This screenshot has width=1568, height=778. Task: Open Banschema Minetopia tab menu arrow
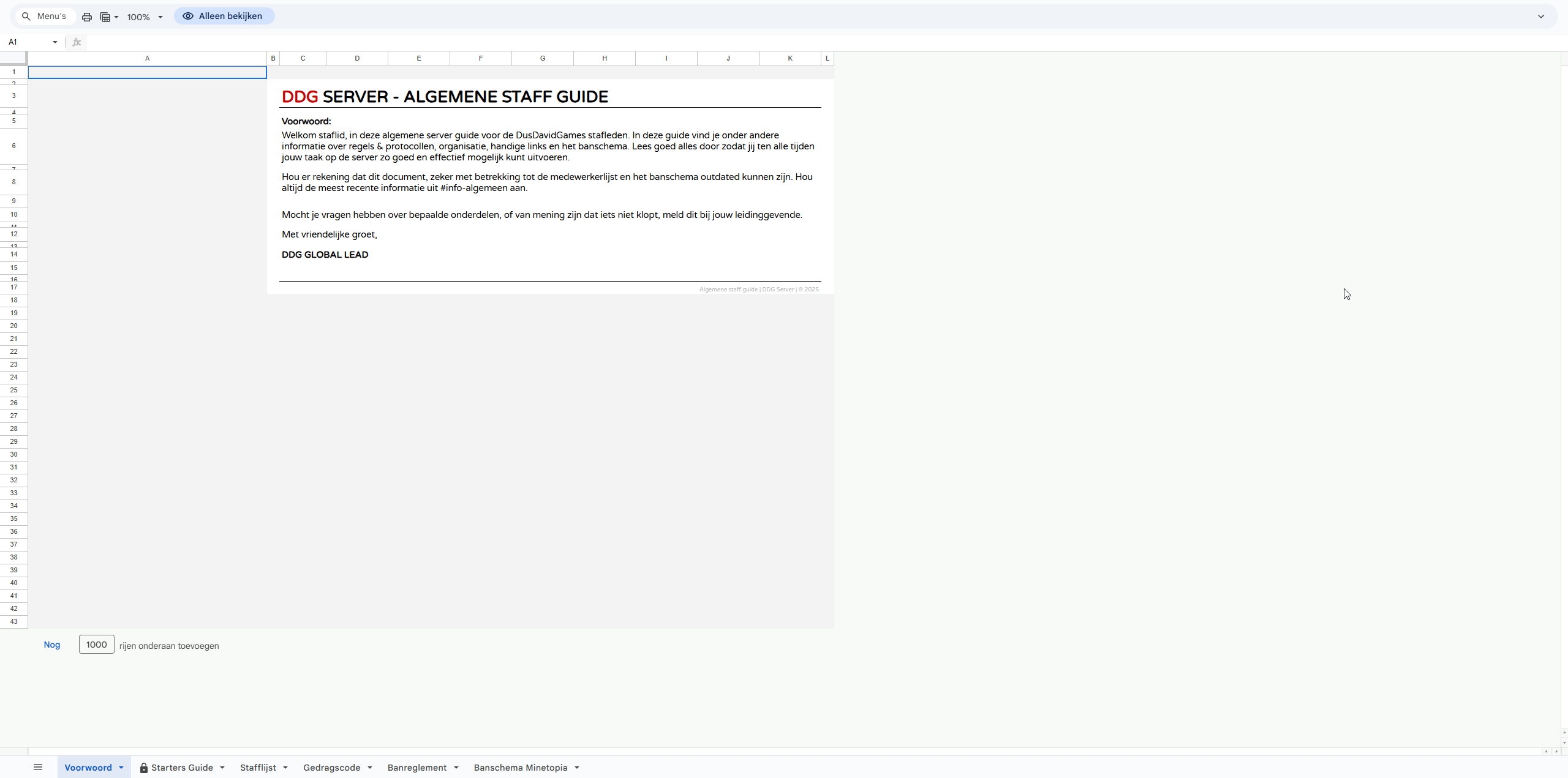[x=577, y=768]
